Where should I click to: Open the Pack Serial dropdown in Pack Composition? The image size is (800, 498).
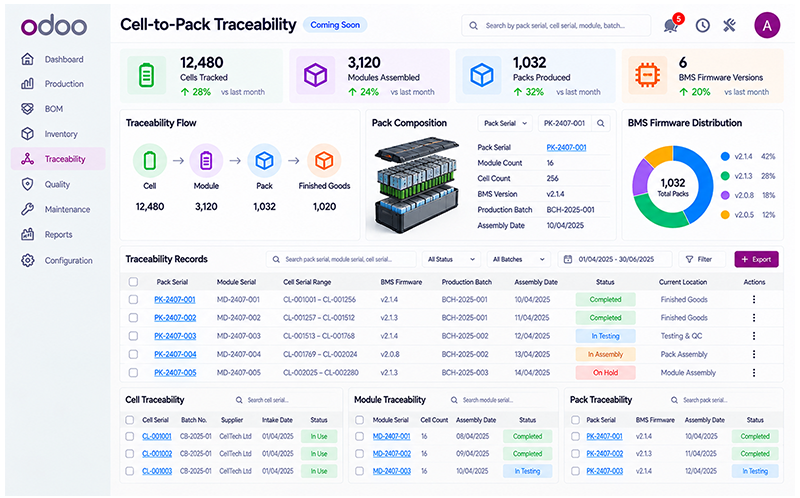point(505,123)
